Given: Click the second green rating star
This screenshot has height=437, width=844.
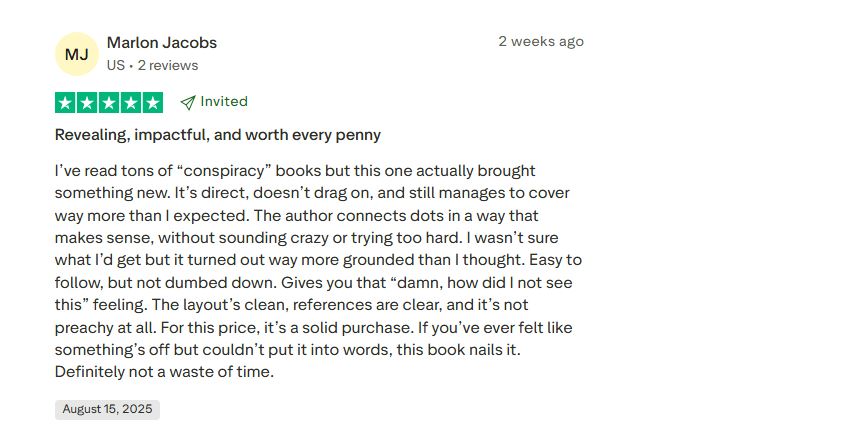Looking at the screenshot, I should click(87, 102).
